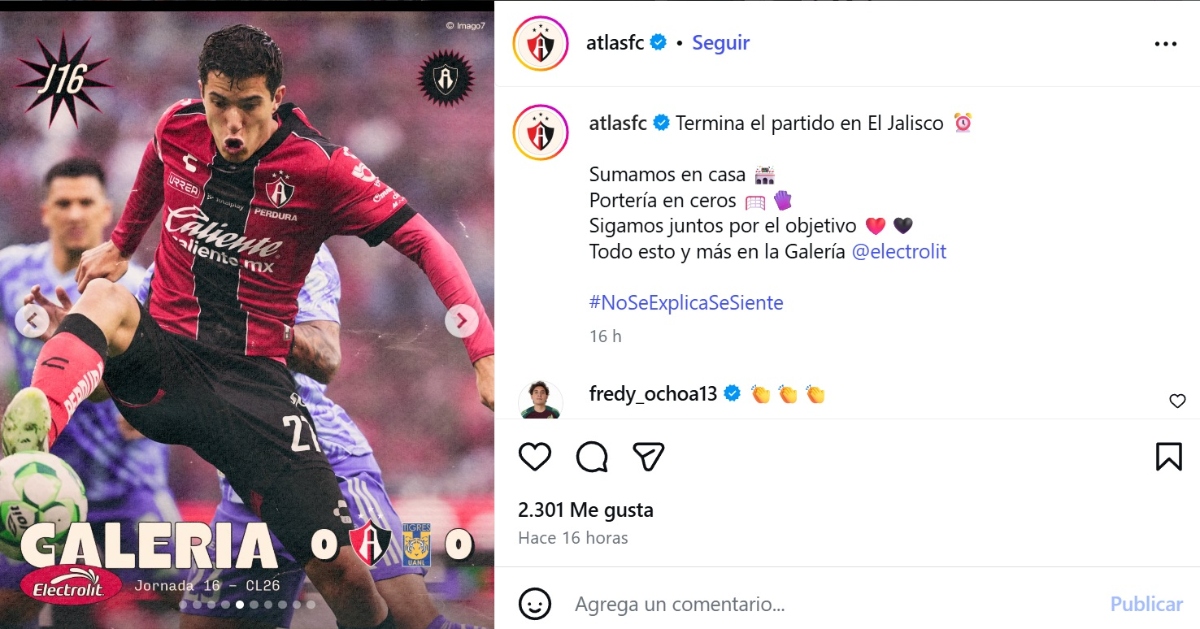Open the comment bubble icon
The image size is (1200, 629).
[592, 457]
